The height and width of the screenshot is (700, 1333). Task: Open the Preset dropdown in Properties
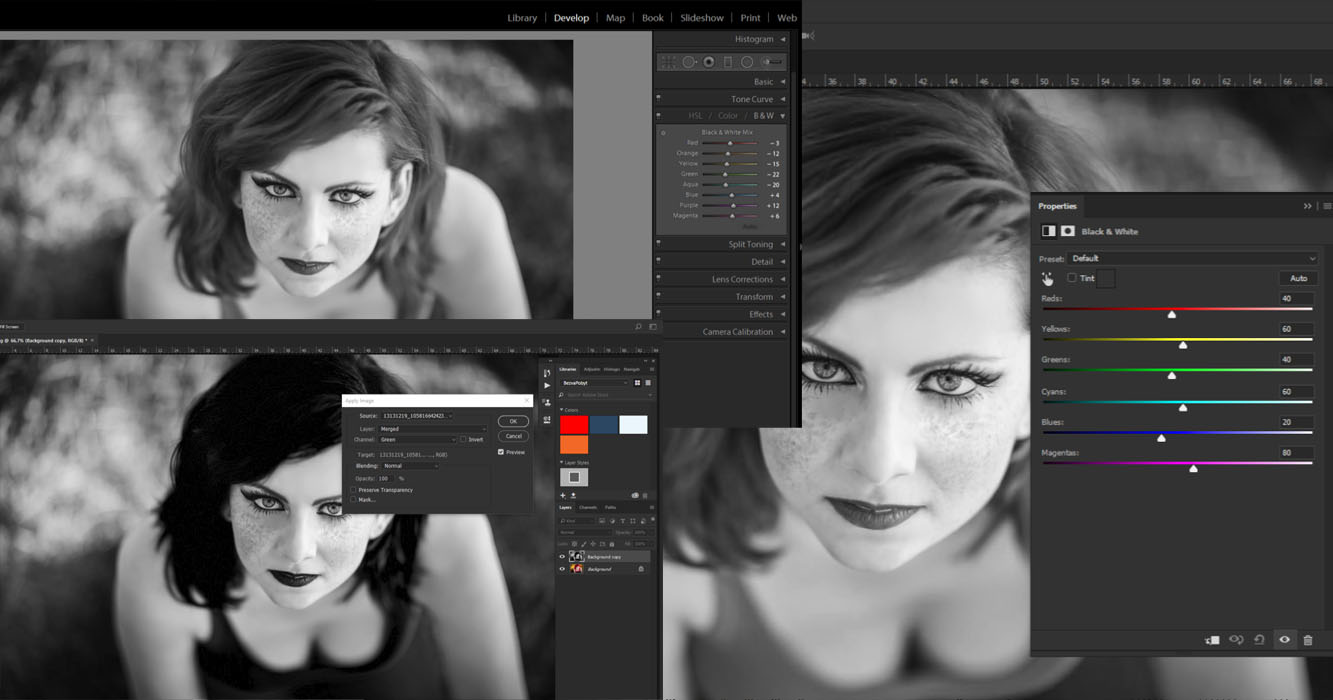coord(1193,259)
